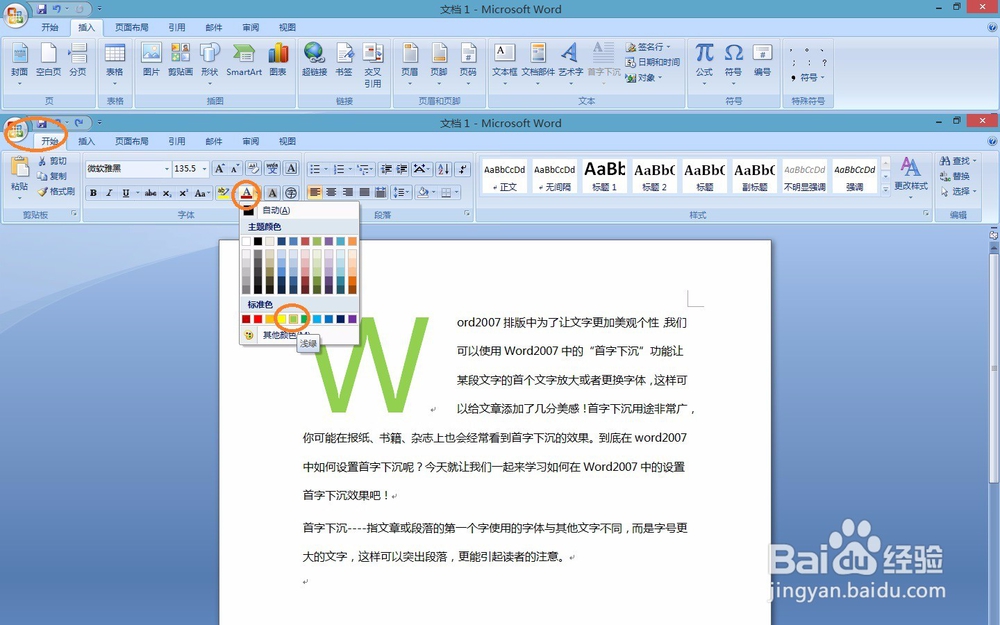Click the large green drop cap W
Screen dimensions: 1000x625
371,365
